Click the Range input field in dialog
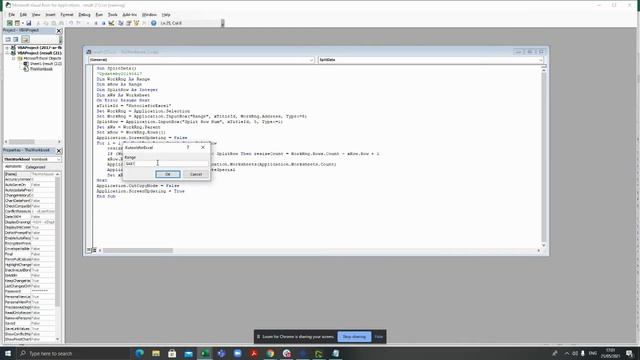Screen dimensions: 640x360 click(166, 164)
